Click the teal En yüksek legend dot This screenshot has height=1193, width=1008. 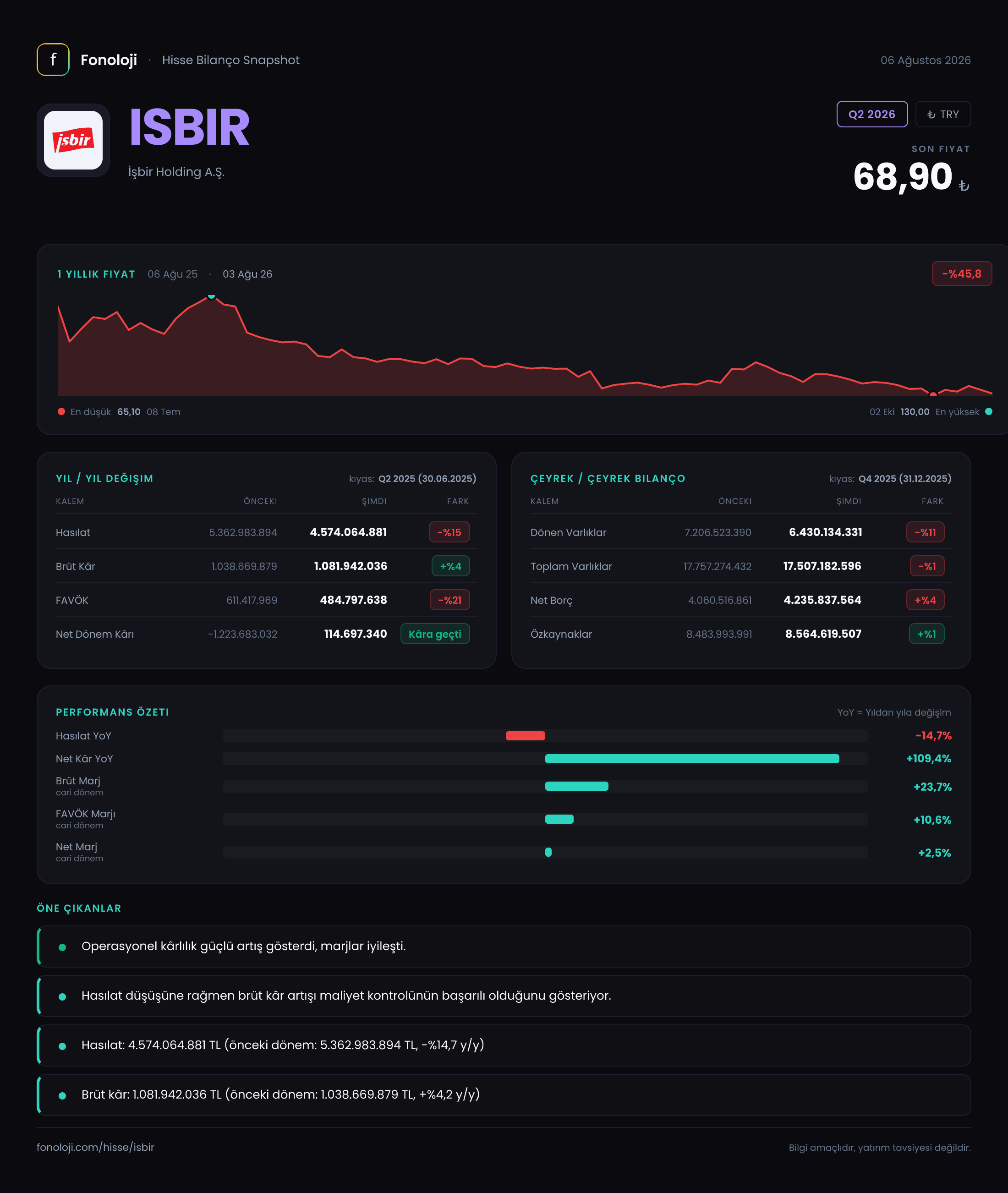tap(989, 411)
